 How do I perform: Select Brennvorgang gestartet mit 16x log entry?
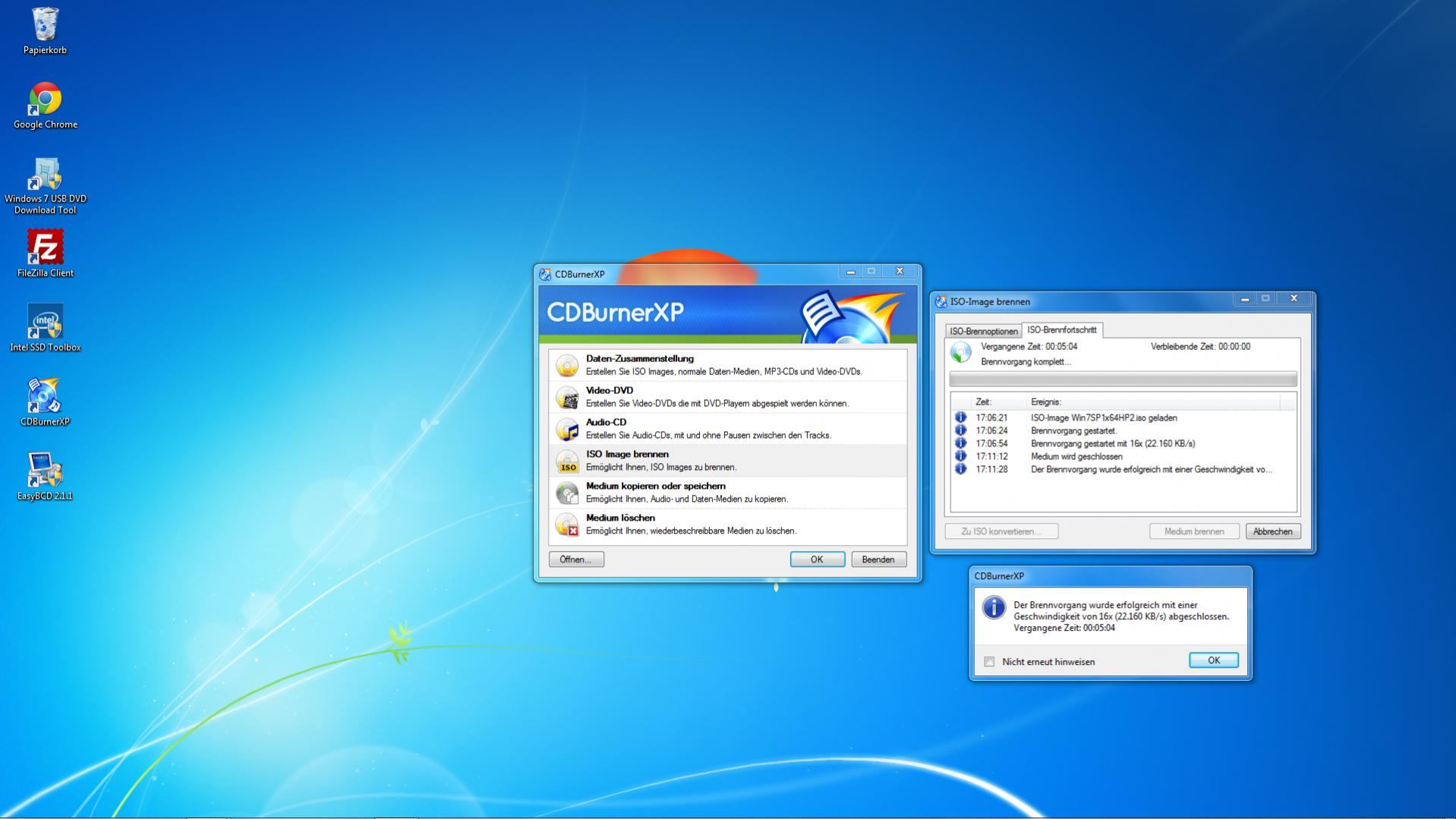[1124, 443]
